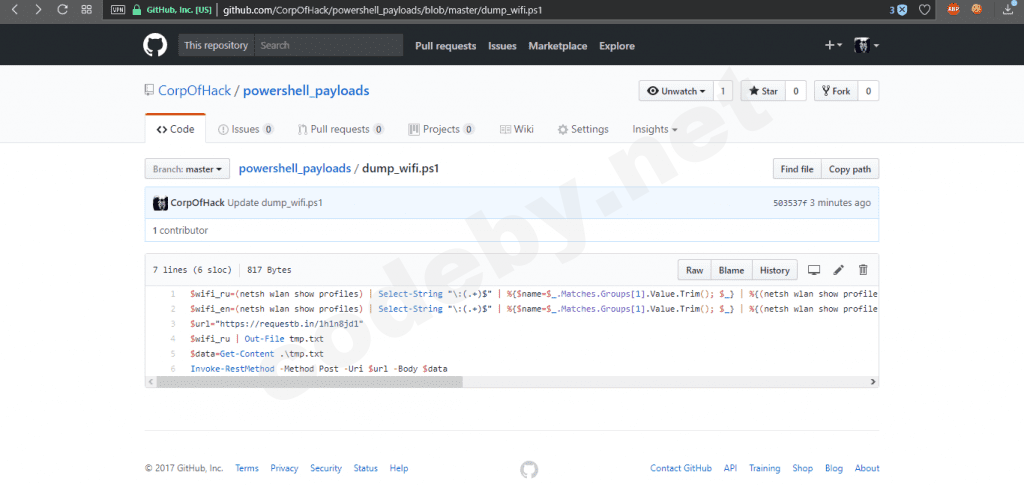Screen dimensions: 1024x487
Task: Open the speed dial grid icon
Action: (86, 10)
